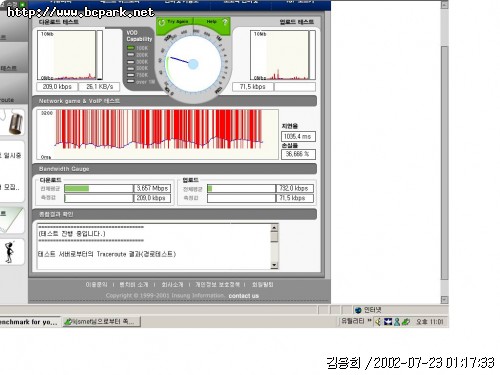Click the 36.666 % loss value
This screenshot has height=375, width=500.
[298, 154]
